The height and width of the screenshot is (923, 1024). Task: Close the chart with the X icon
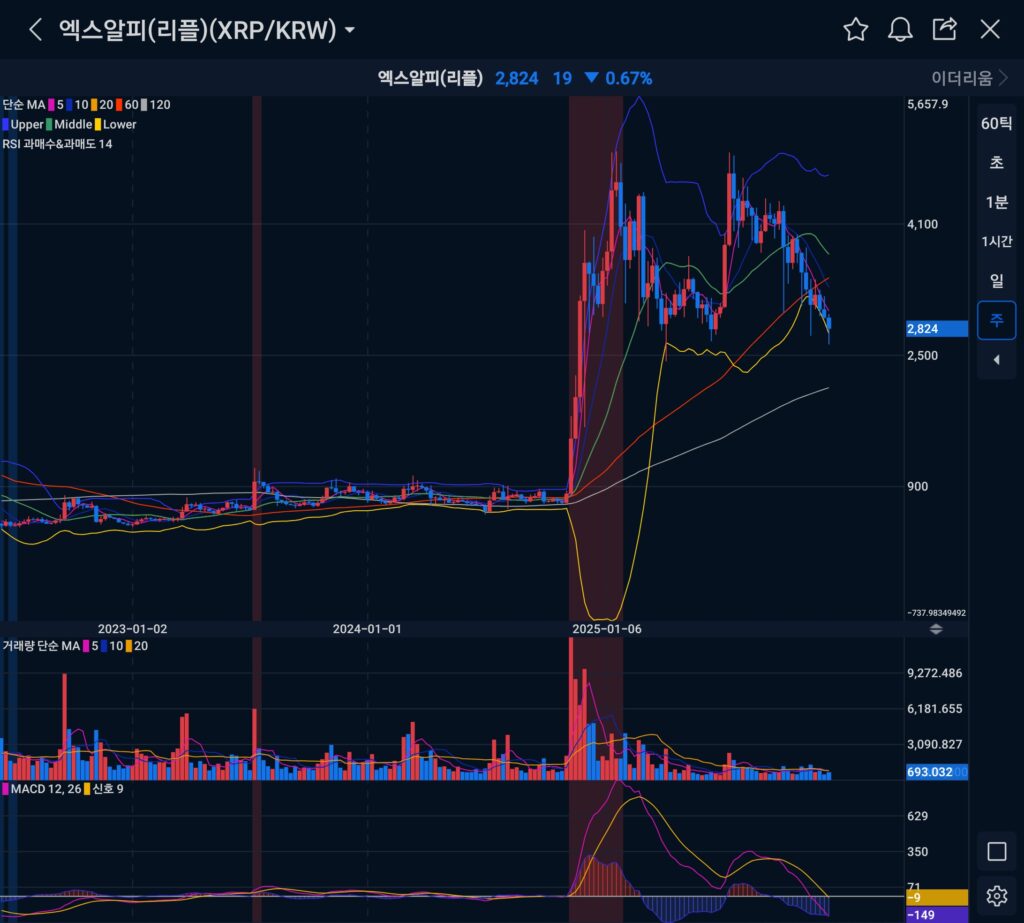(990, 29)
